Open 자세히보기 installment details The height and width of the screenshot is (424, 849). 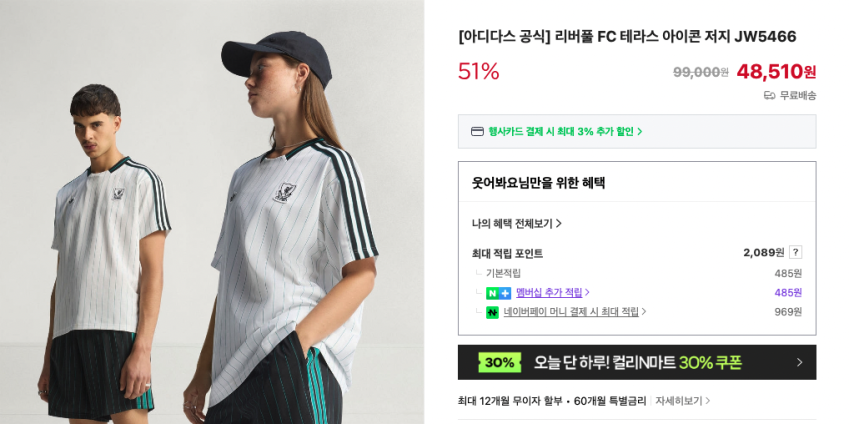tap(679, 401)
